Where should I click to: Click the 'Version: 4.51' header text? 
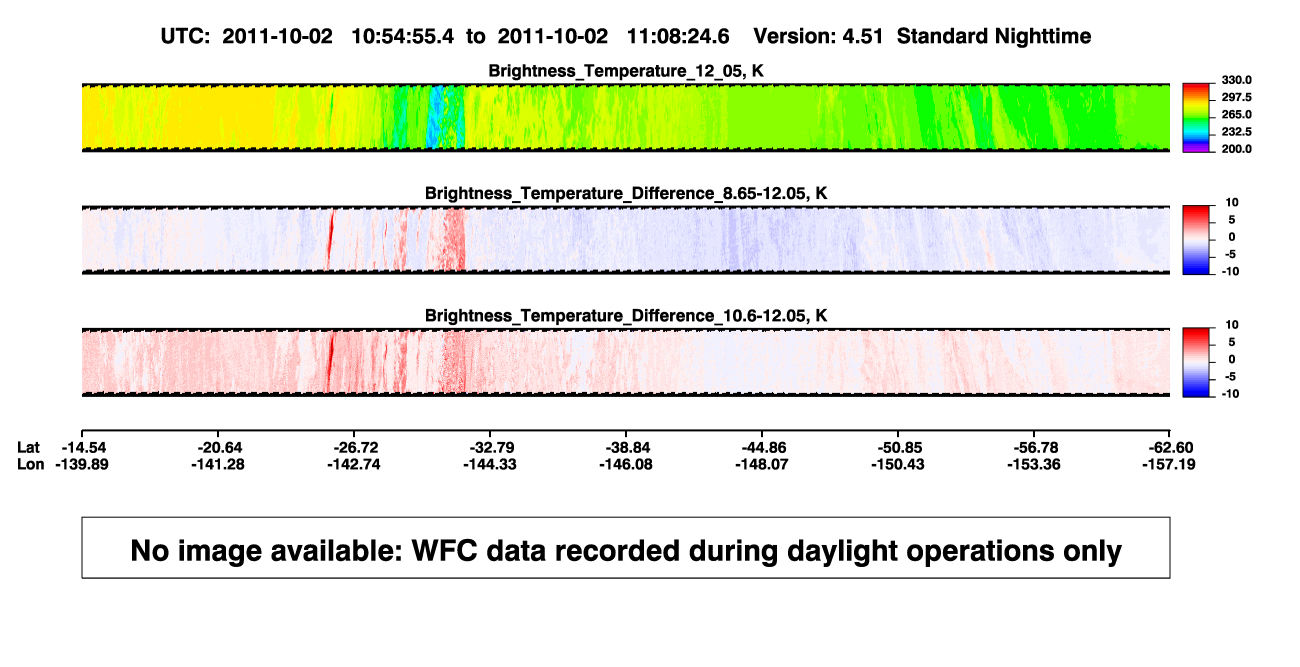tap(819, 36)
